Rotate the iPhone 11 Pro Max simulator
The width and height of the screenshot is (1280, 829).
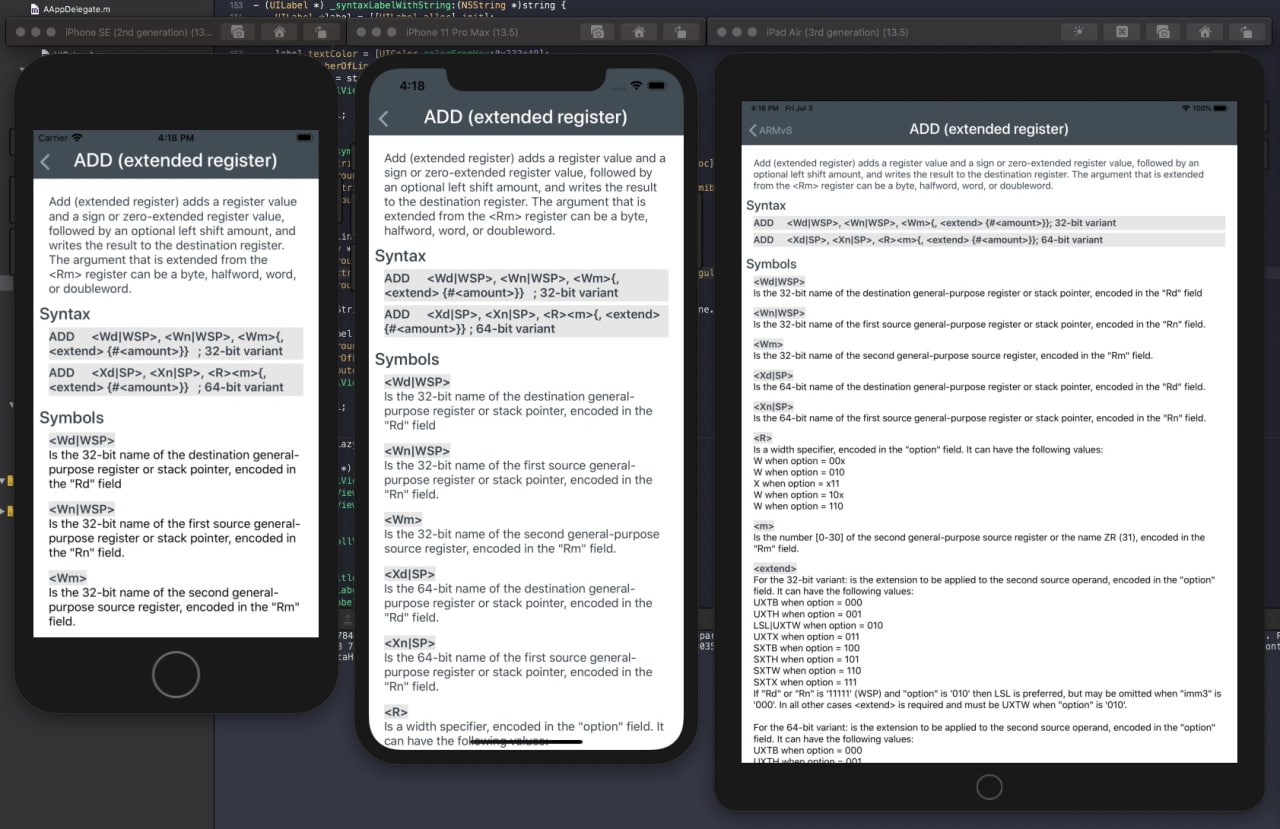681,31
